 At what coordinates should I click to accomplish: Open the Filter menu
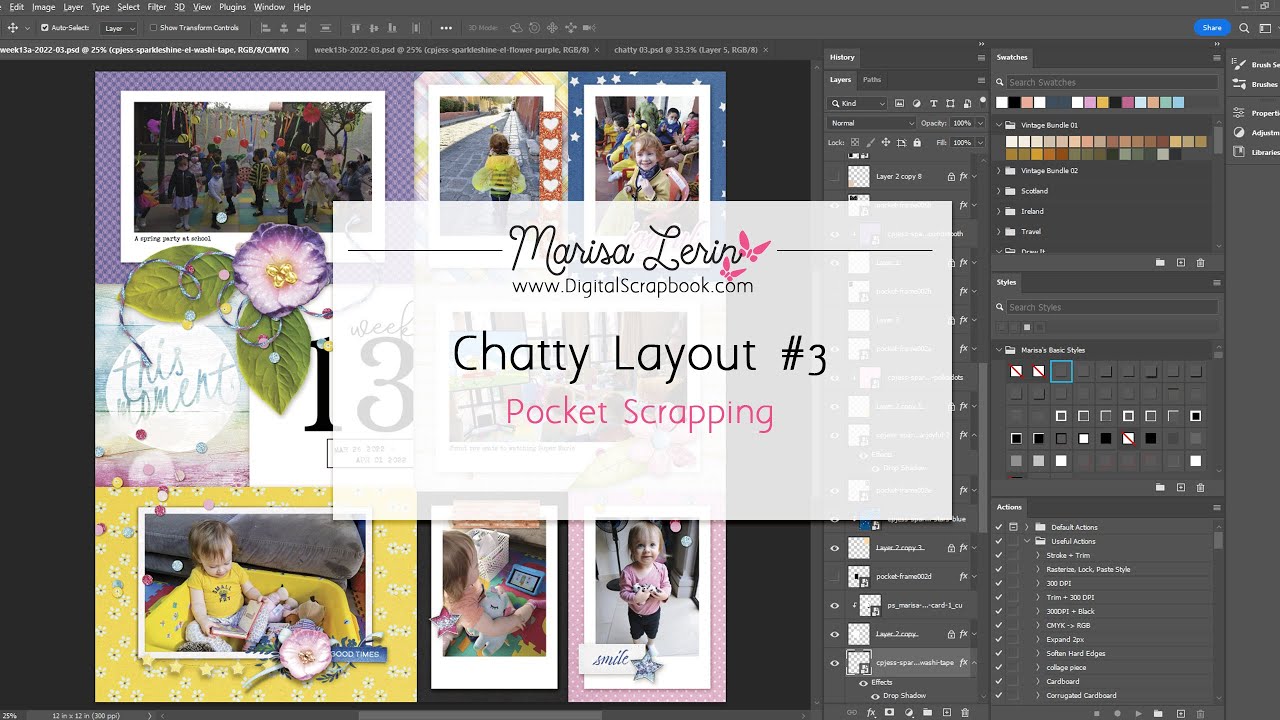(157, 7)
